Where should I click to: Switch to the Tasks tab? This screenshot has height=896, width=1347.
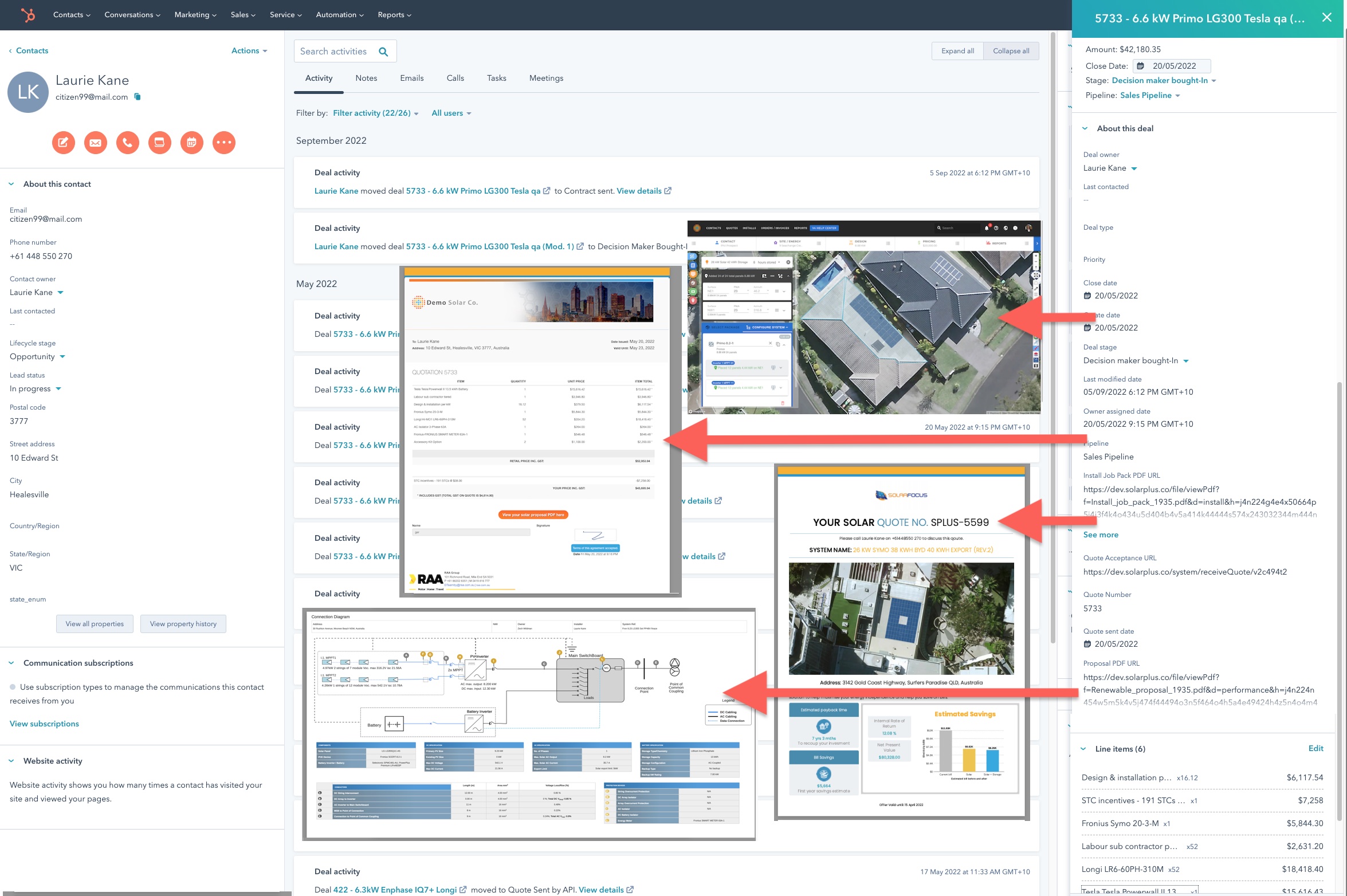click(x=497, y=78)
